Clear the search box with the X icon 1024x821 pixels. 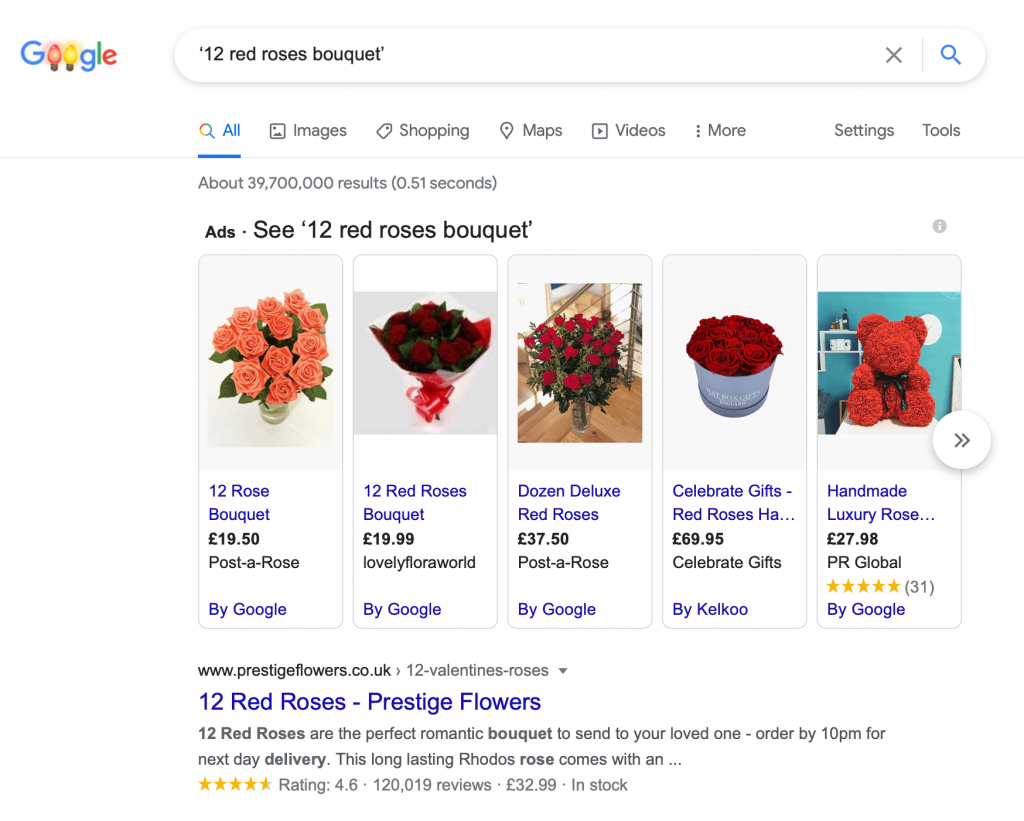[x=893, y=55]
